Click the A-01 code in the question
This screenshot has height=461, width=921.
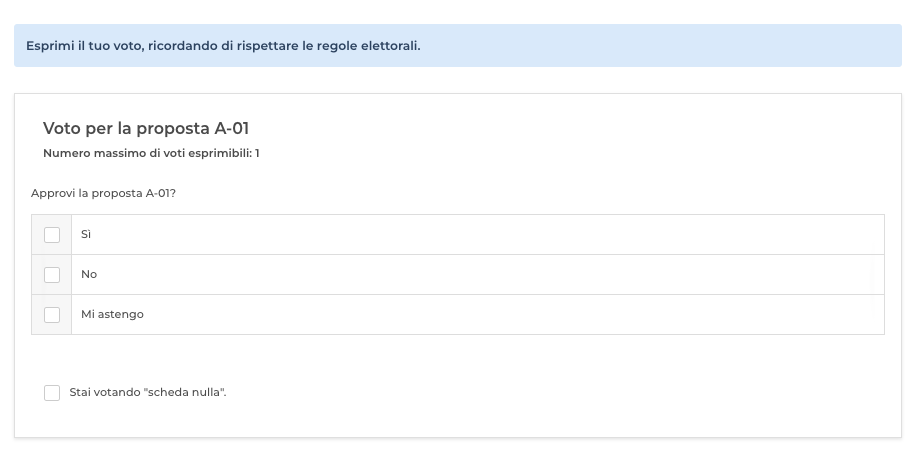(x=159, y=193)
